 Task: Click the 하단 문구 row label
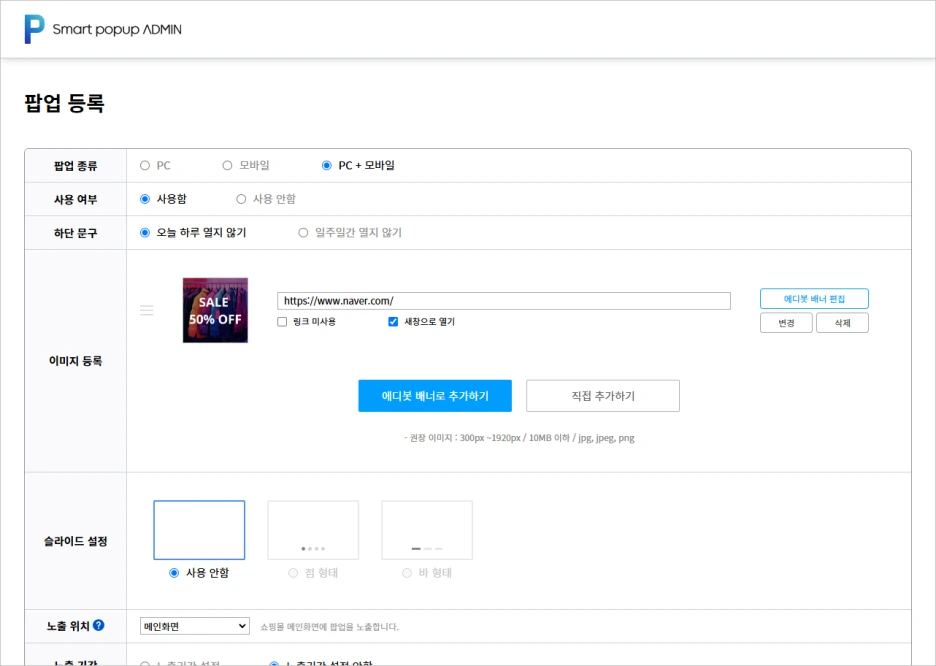pos(75,233)
